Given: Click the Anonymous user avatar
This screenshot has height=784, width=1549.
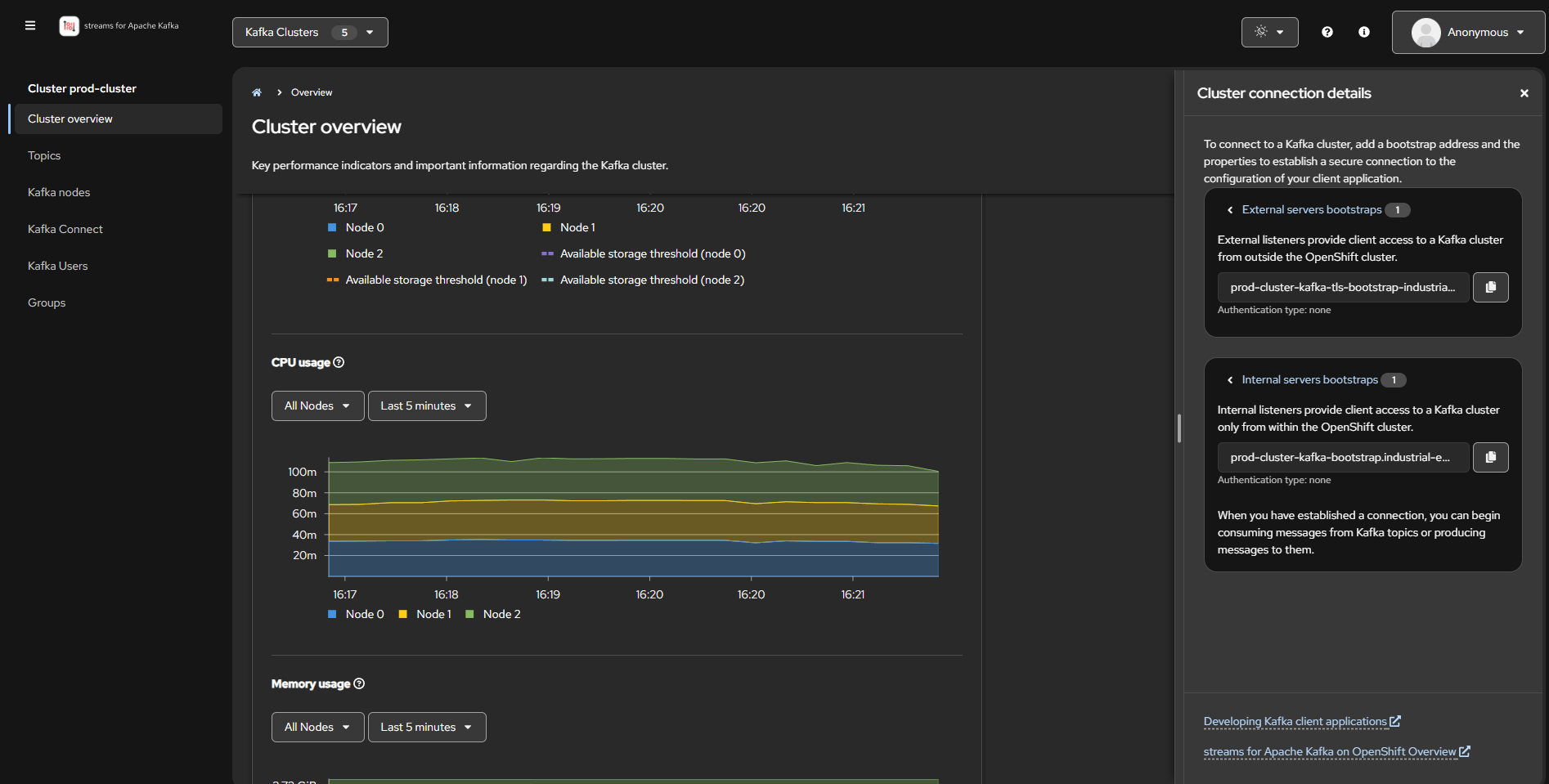Looking at the screenshot, I should 1426,33.
